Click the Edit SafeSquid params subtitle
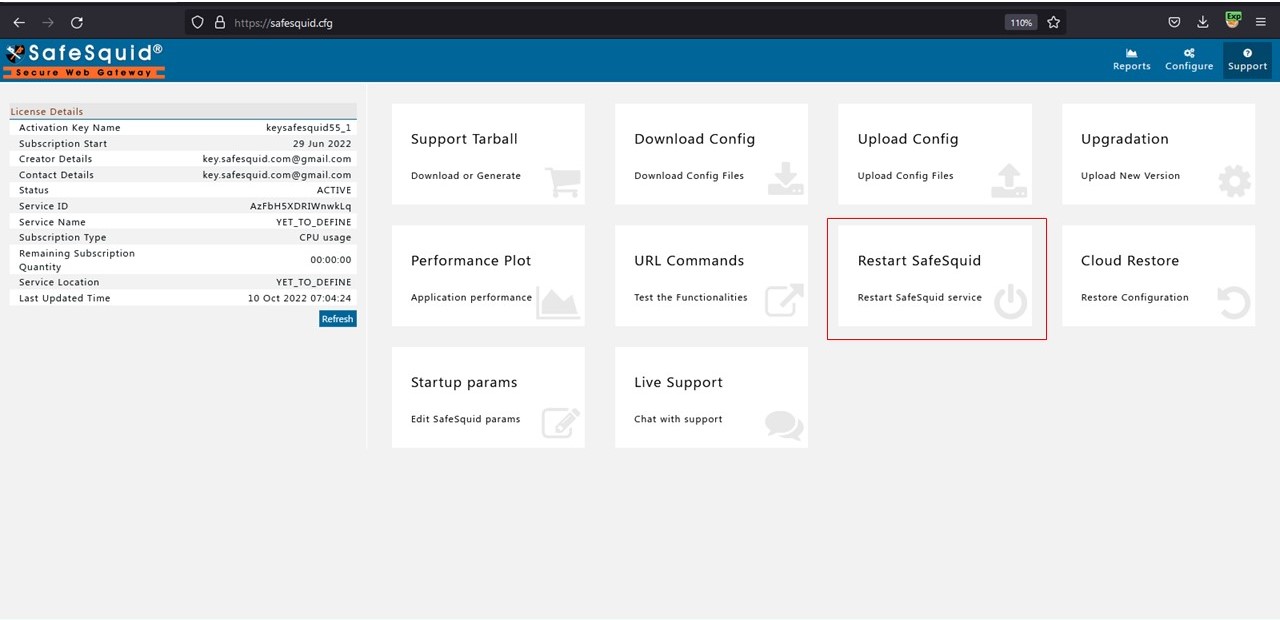The image size is (1280, 620). tap(466, 419)
